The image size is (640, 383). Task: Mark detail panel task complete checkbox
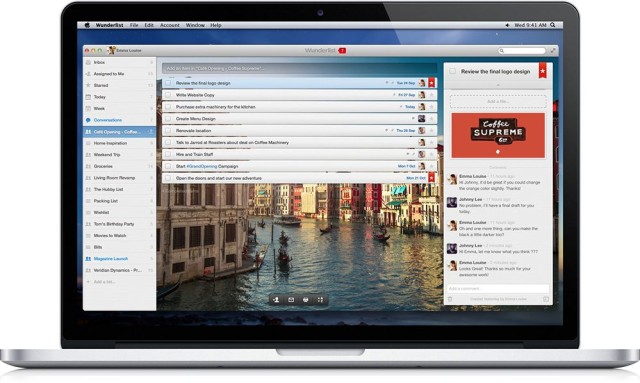(x=452, y=71)
